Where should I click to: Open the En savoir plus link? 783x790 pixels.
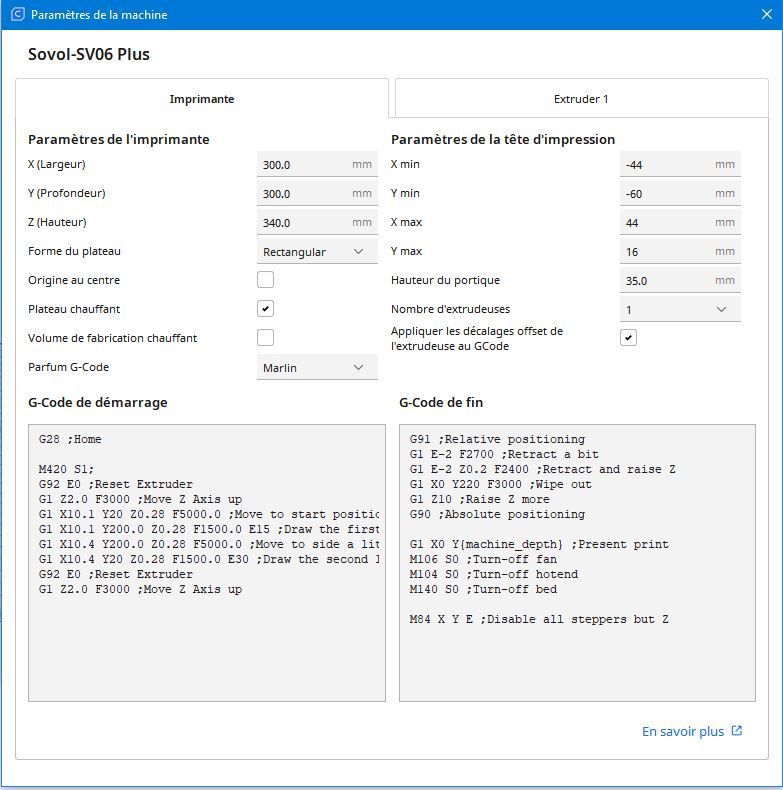pyautogui.click(x=683, y=731)
